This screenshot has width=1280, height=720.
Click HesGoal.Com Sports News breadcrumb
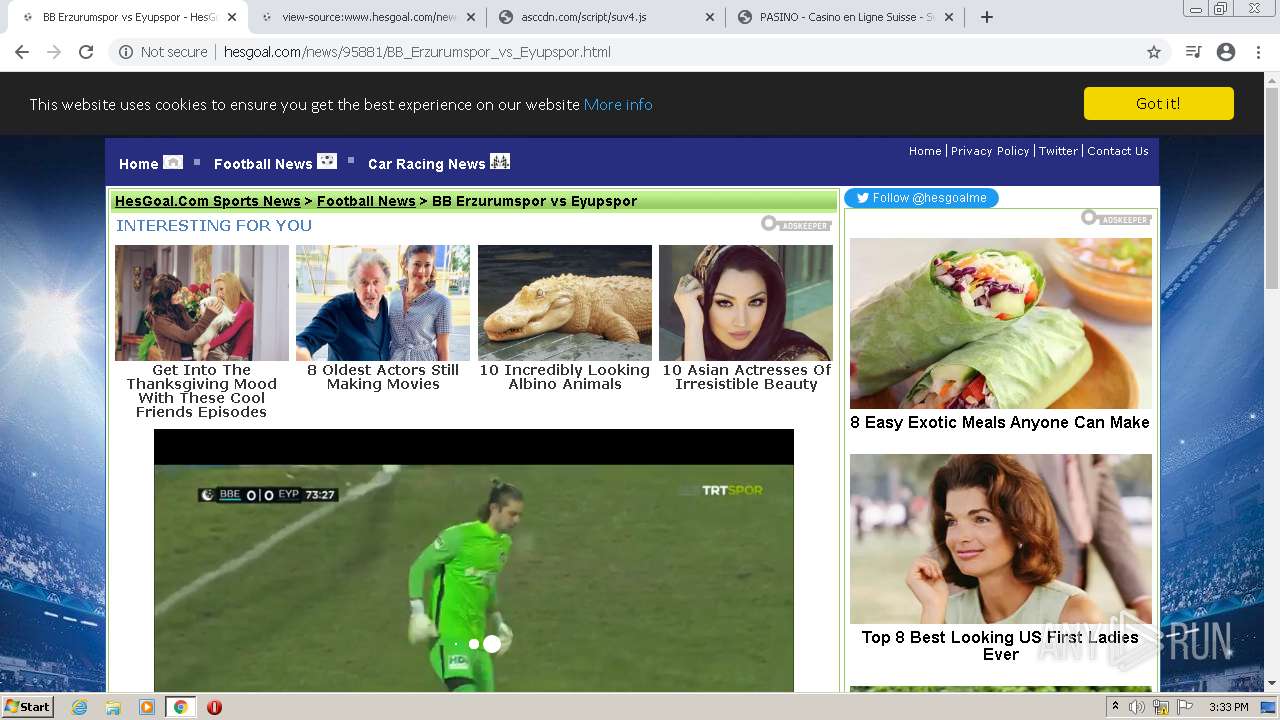(x=208, y=201)
